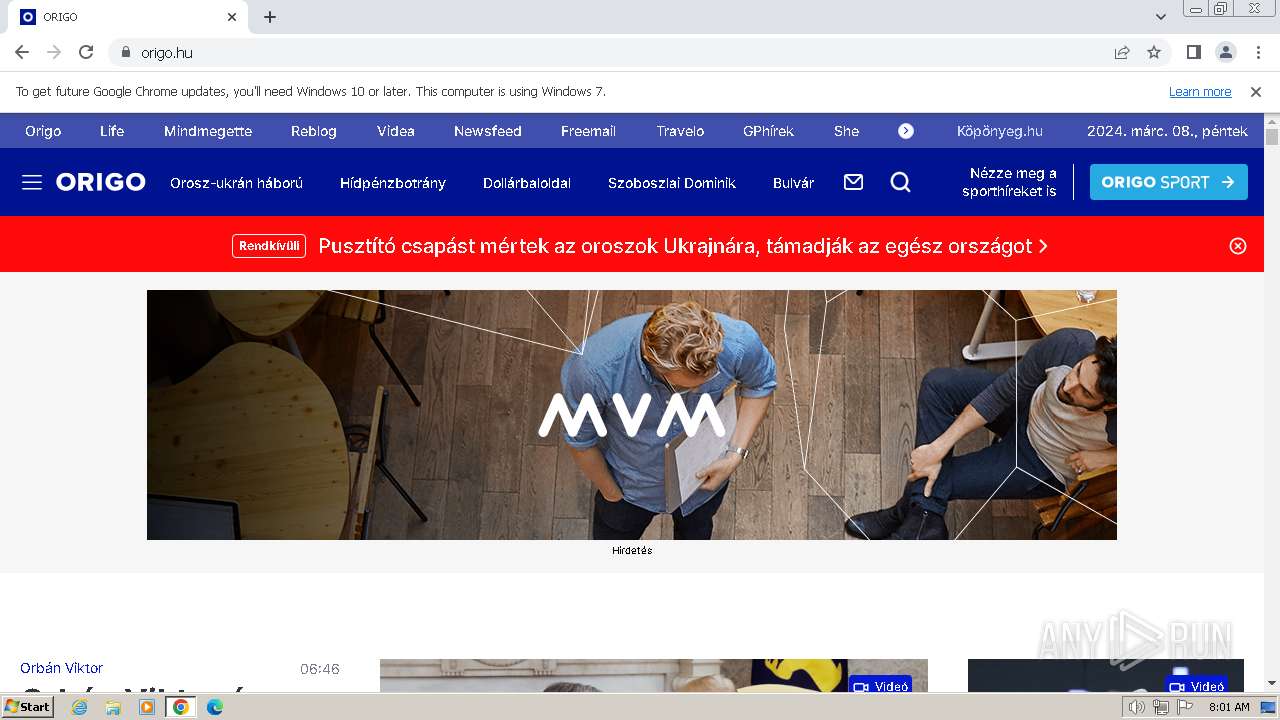Close the red breaking news banner
This screenshot has width=1280, height=720.
pyautogui.click(x=1238, y=246)
